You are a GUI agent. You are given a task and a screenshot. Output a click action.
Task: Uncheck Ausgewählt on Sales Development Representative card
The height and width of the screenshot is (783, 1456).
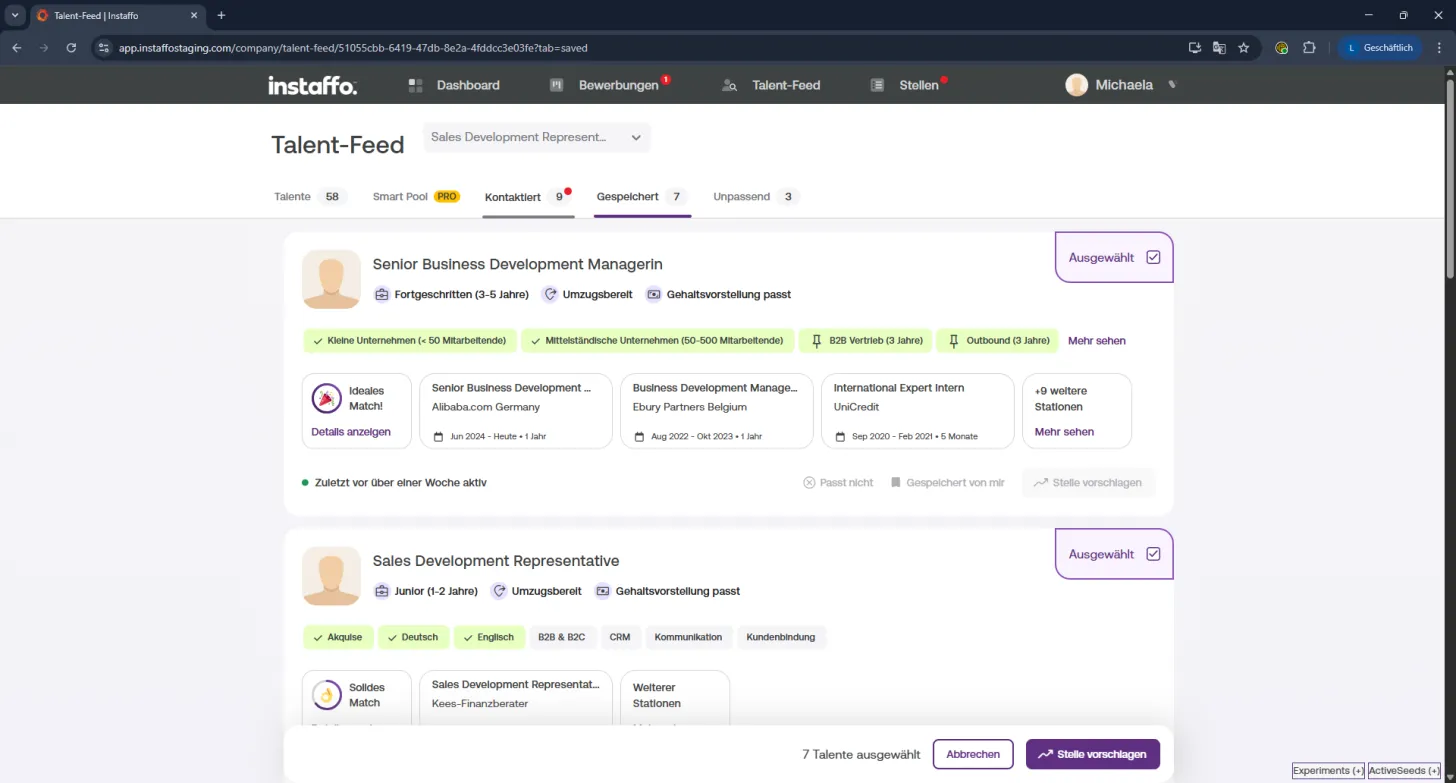point(1153,554)
